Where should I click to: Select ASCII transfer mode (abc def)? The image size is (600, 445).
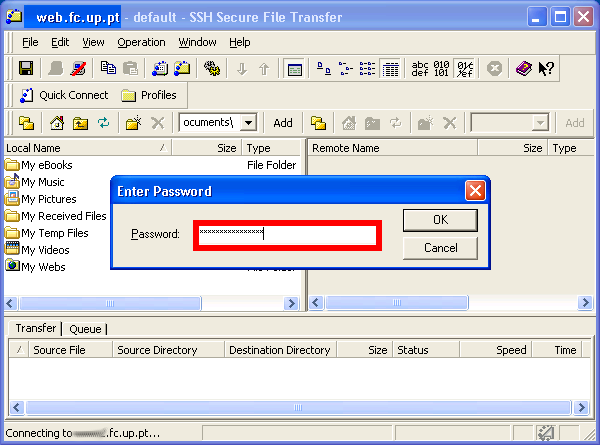click(x=420, y=68)
